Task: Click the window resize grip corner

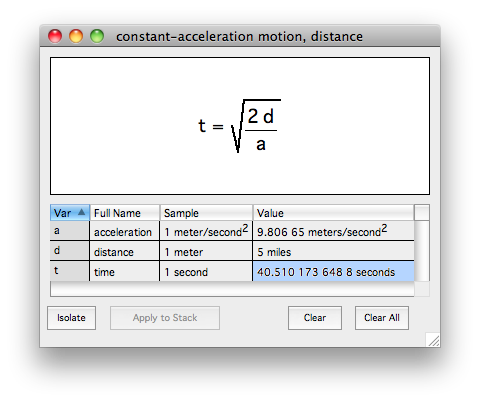Action: [433, 340]
